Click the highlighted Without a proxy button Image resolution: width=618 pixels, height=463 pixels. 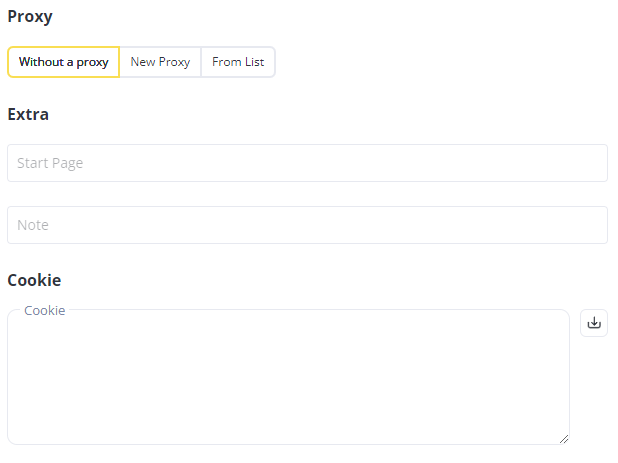(x=63, y=62)
